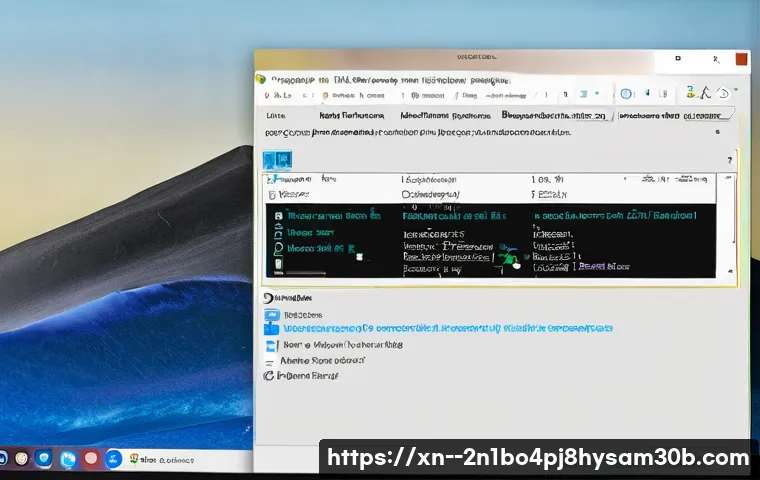
Task: Close the window with the orange-red button
Action: [741, 59]
